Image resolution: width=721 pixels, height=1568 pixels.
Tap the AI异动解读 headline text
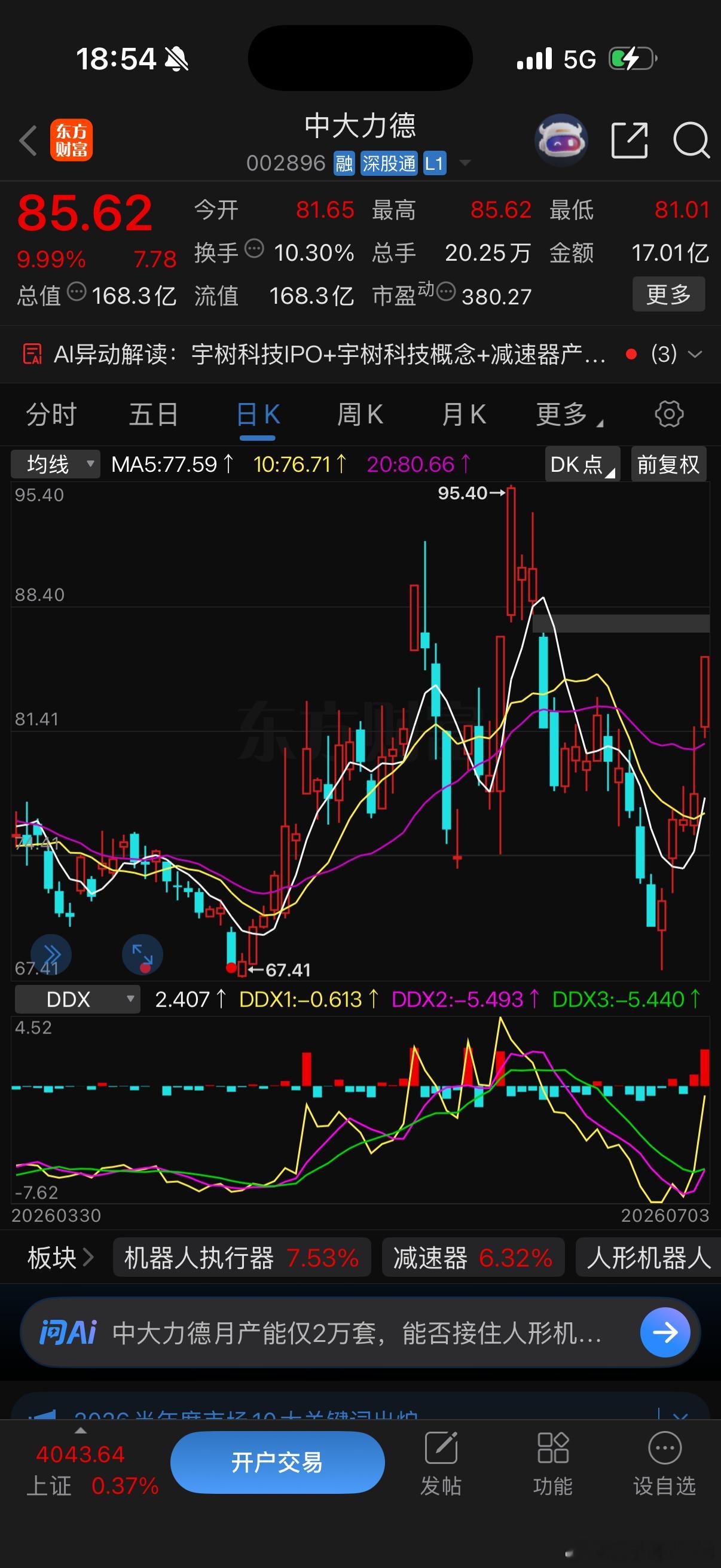tap(329, 353)
